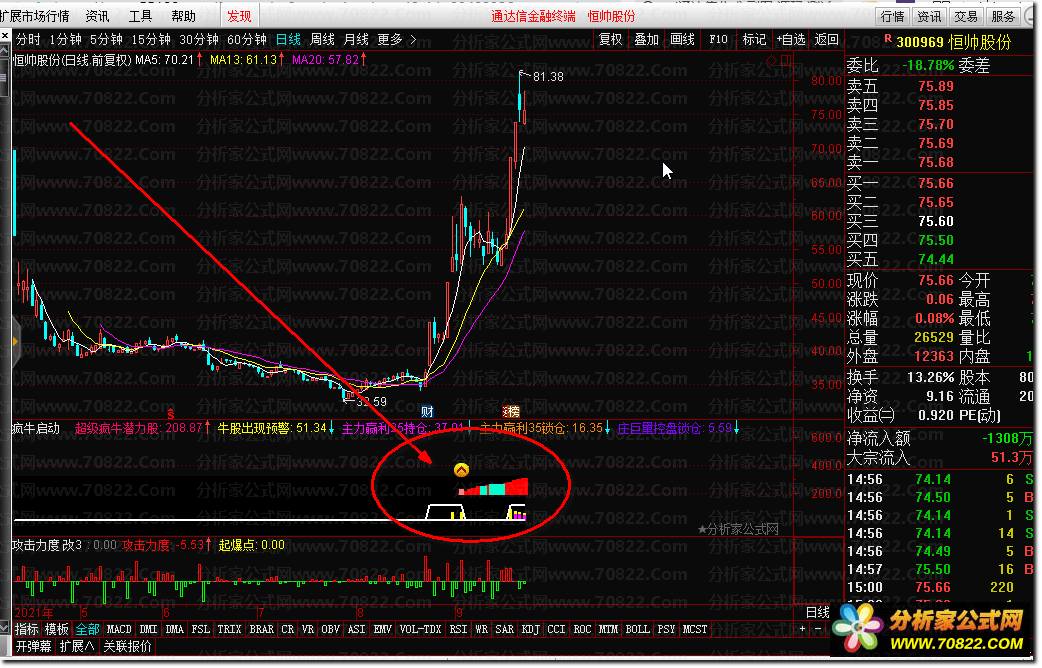Select the BRAR indicator
This screenshot has height=668, width=1042.
tap(261, 629)
